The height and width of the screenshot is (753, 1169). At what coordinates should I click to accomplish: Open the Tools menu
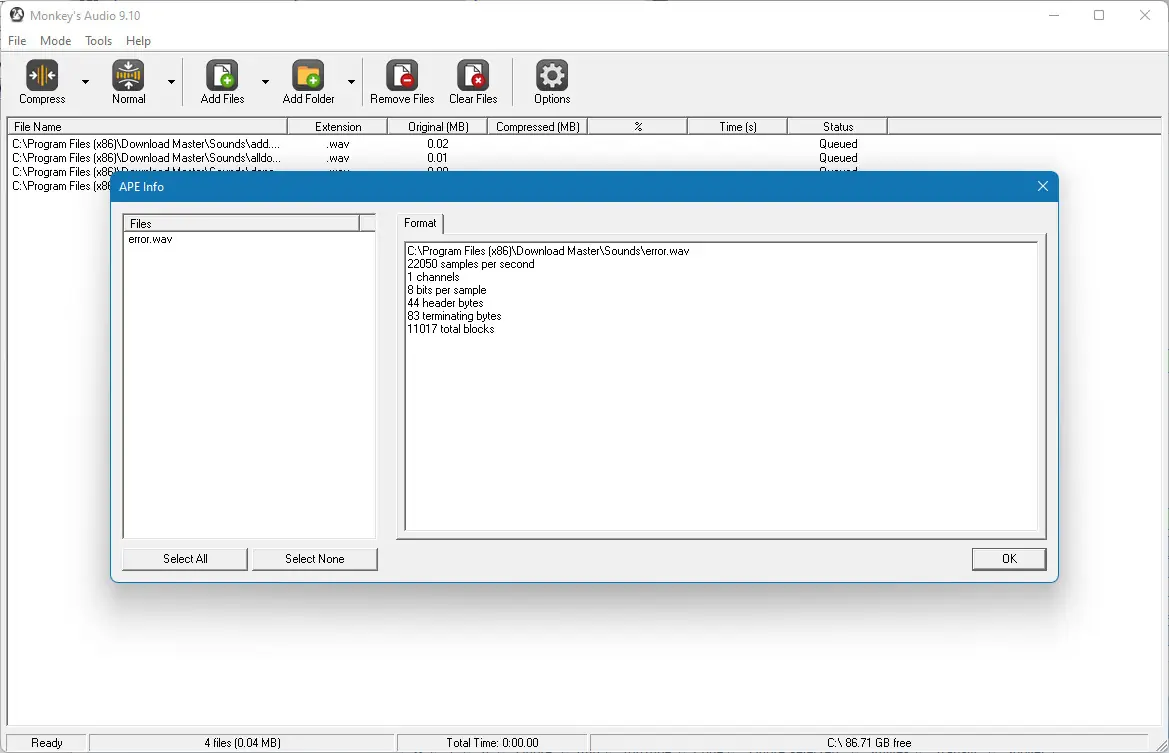tap(98, 41)
